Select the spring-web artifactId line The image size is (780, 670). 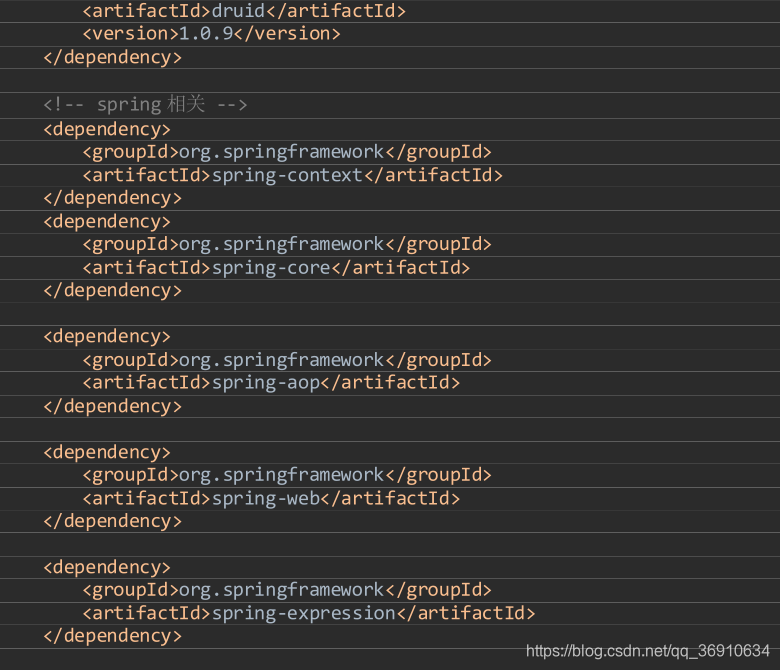pyautogui.click(x=271, y=498)
